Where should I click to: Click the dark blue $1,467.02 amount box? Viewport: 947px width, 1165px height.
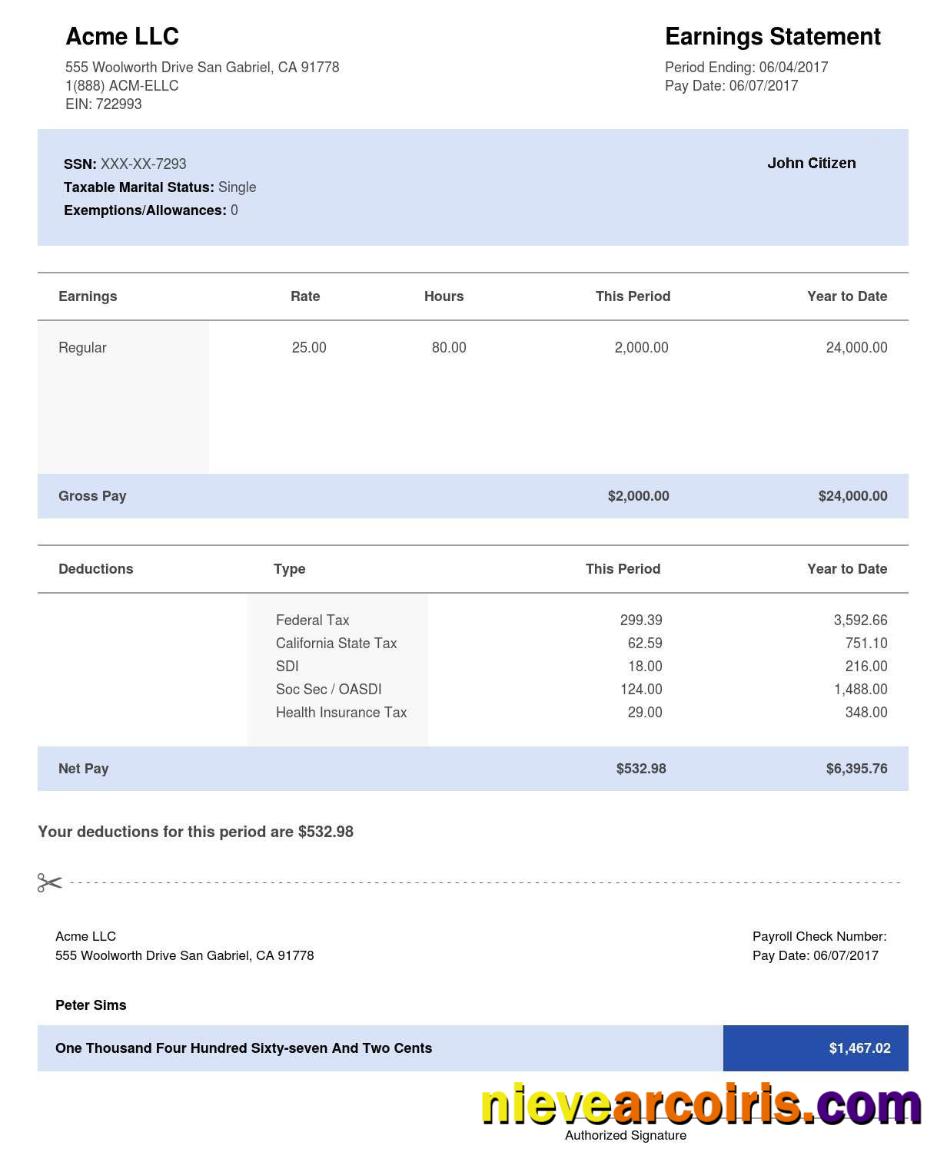click(815, 1048)
